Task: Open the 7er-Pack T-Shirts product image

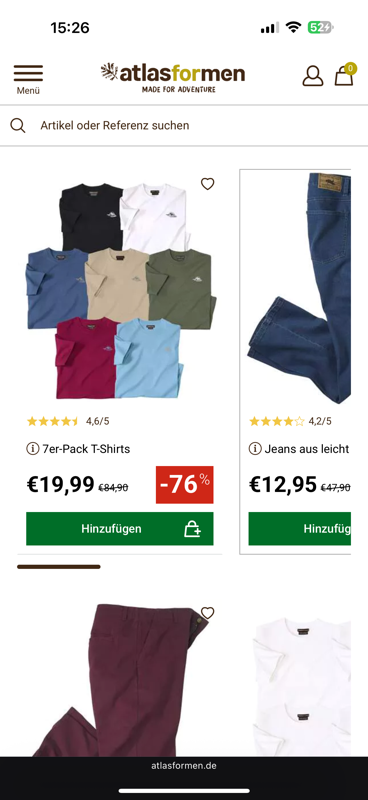Action: 120,291
